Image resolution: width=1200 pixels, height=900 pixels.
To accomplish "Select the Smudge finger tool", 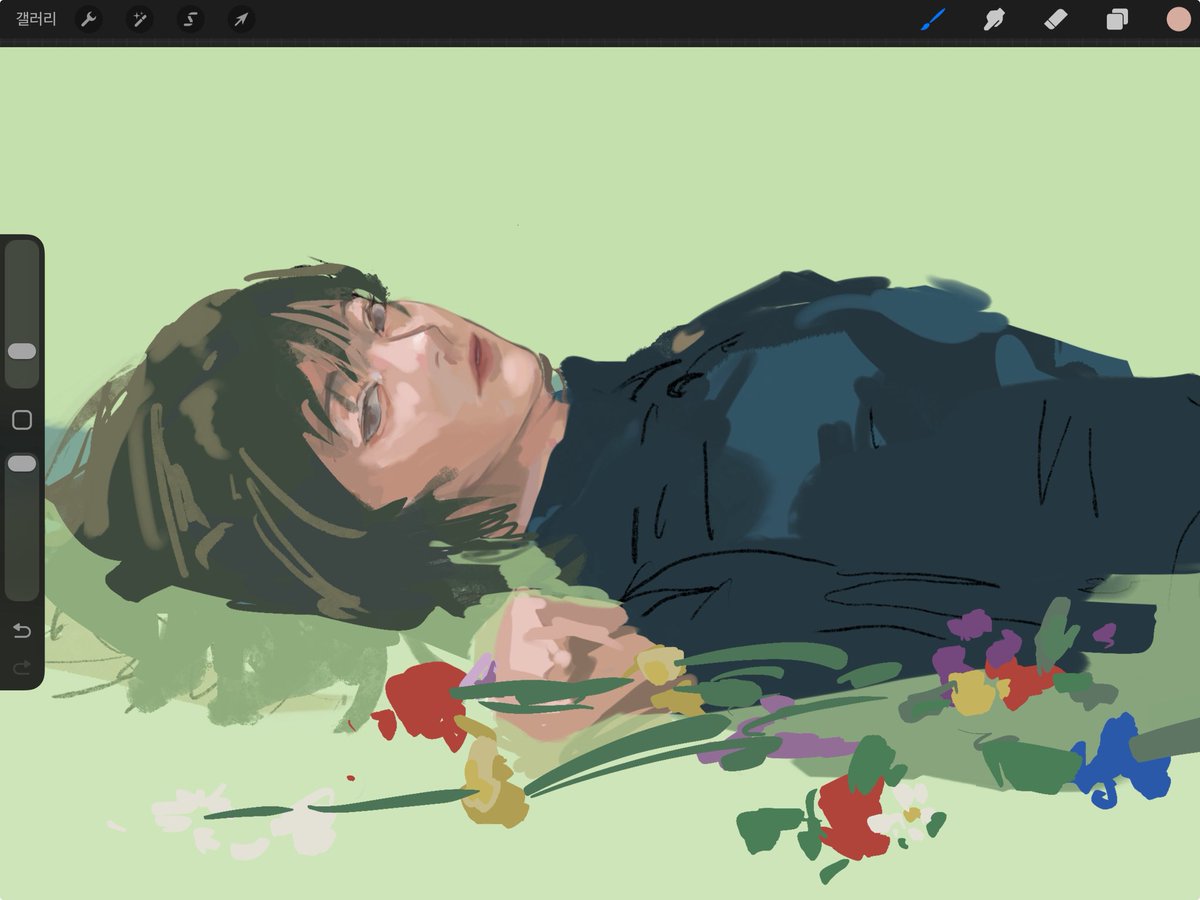I will point(994,19).
